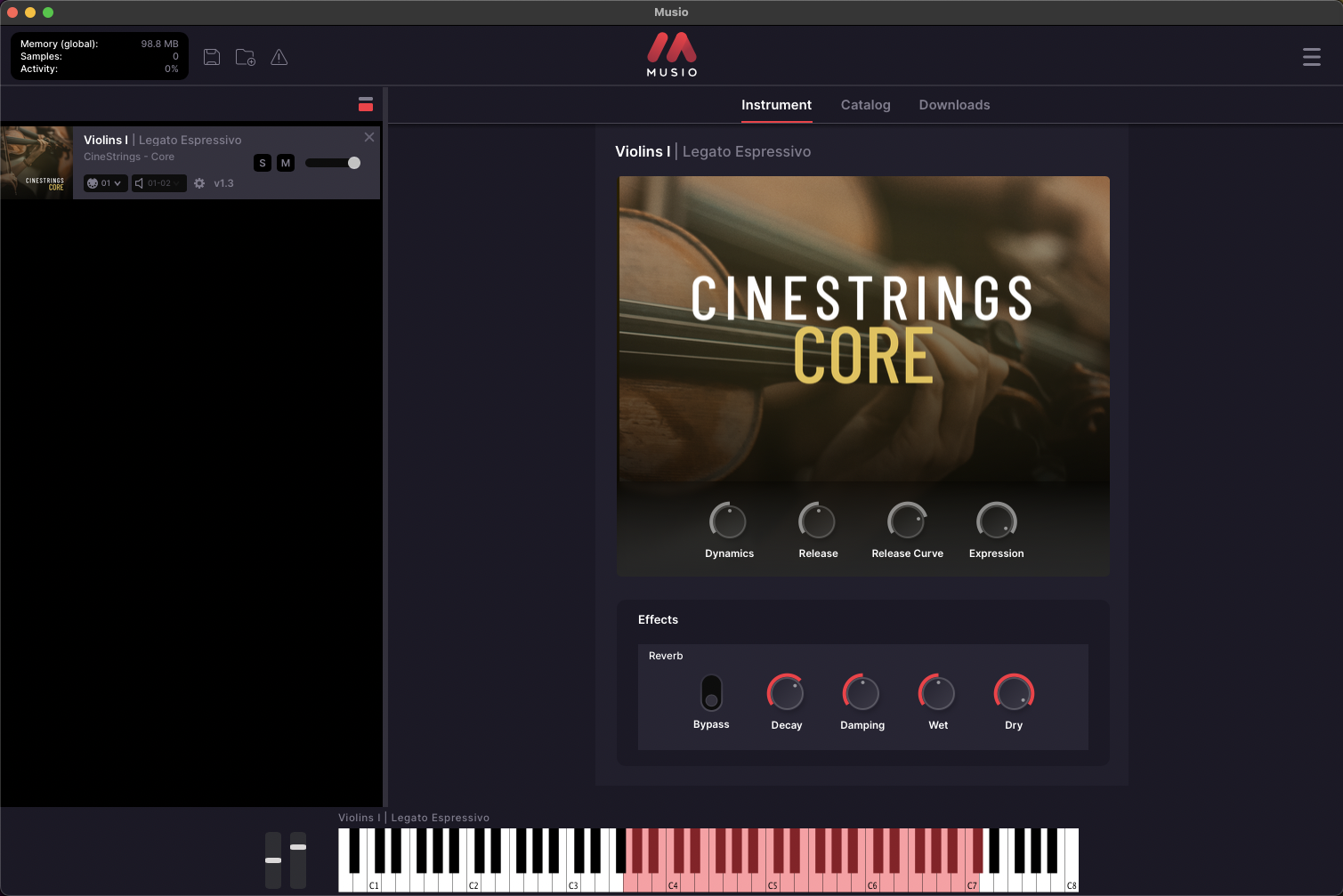The height and width of the screenshot is (896, 1343).
Task: Open the instrument settings gear
Action: pos(199,183)
